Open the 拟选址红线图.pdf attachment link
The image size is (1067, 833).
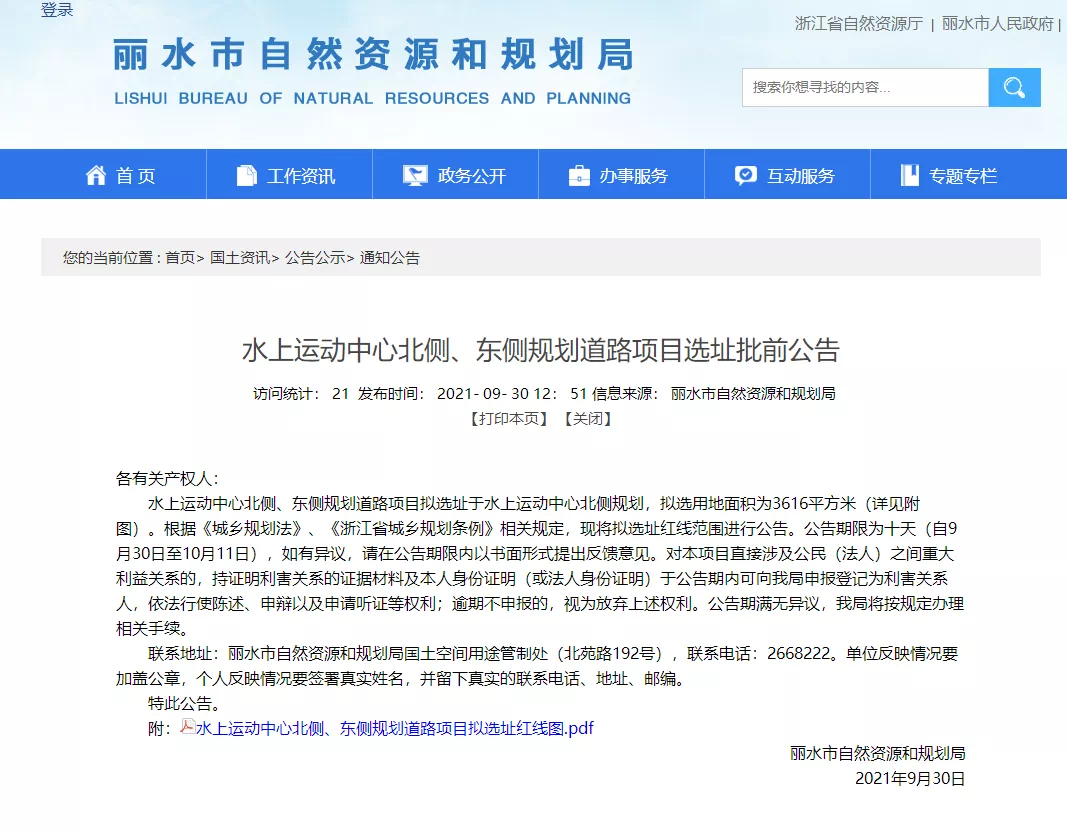[395, 728]
